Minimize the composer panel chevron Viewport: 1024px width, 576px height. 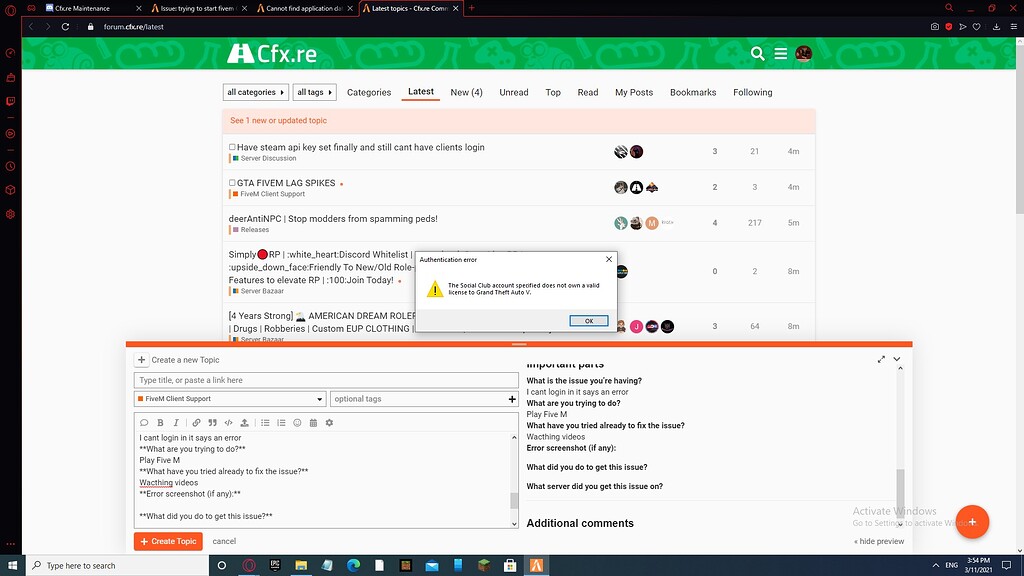[897, 359]
